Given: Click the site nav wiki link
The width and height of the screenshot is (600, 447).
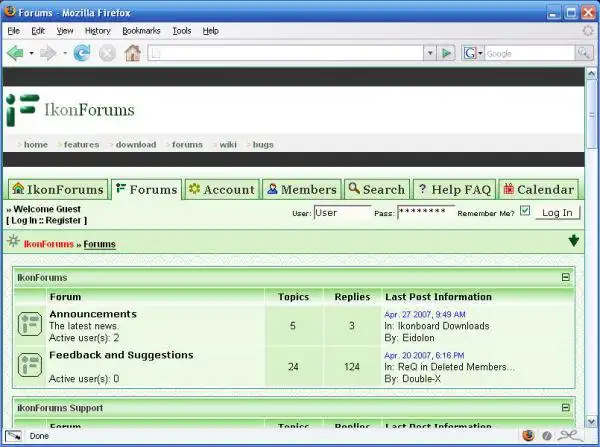Looking at the screenshot, I should [228, 145].
